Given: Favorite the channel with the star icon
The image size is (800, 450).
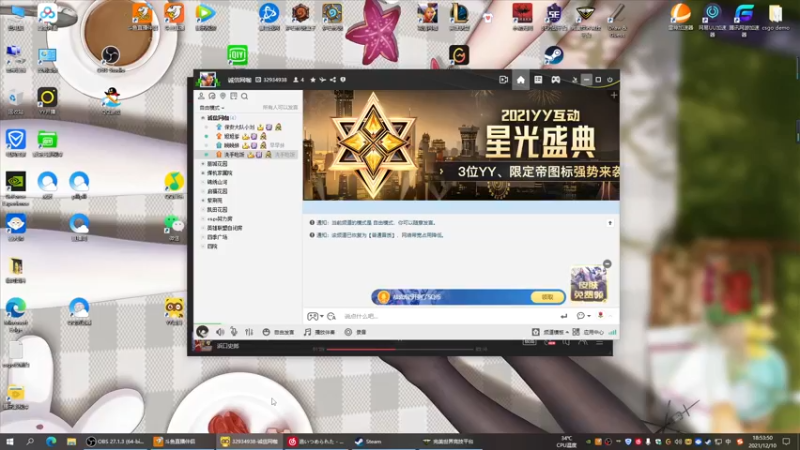Looking at the screenshot, I should point(313,80).
